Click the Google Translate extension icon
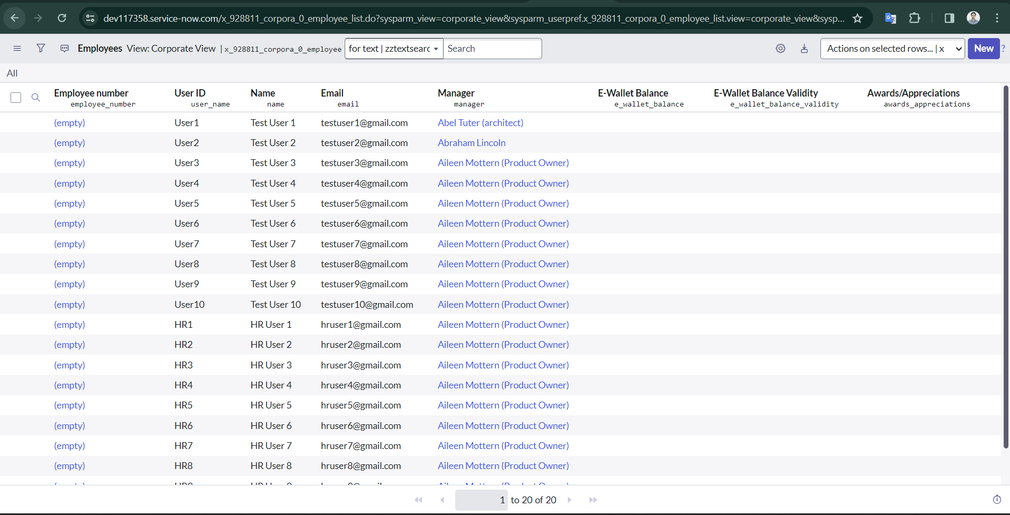The width and height of the screenshot is (1010, 515). (890, 18)
